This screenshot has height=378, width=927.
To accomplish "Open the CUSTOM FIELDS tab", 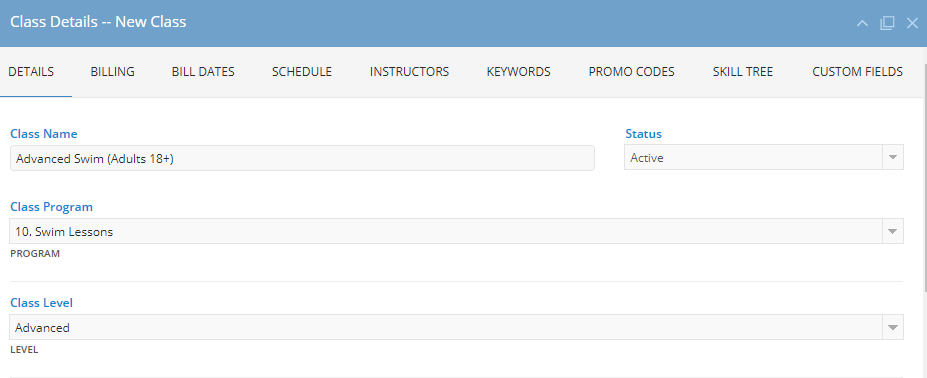I will pyautogui.click(x=857, y=72).
